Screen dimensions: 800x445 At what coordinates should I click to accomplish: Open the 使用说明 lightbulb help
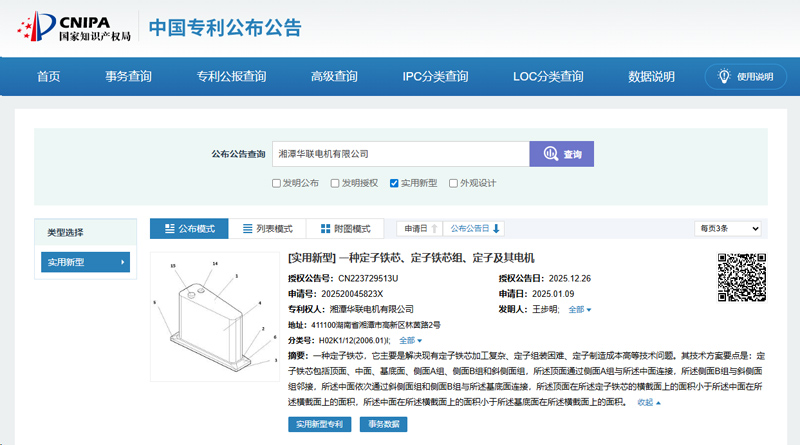[745, 77]
